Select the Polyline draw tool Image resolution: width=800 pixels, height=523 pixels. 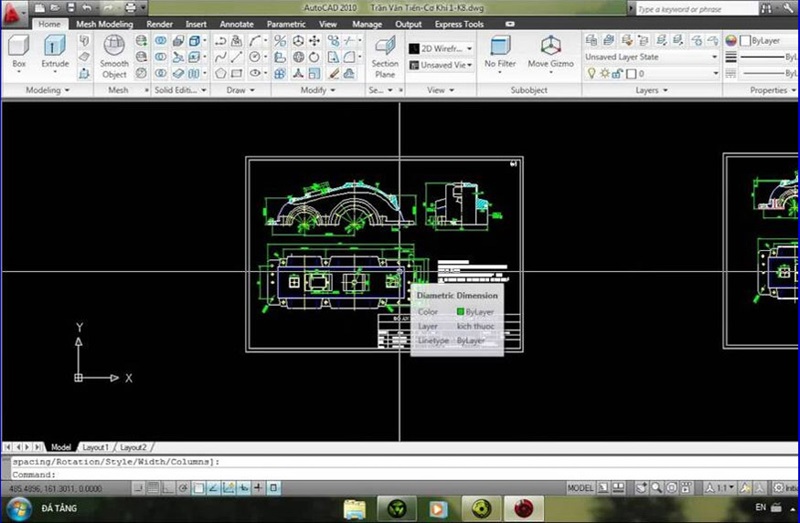pos(220,40)
